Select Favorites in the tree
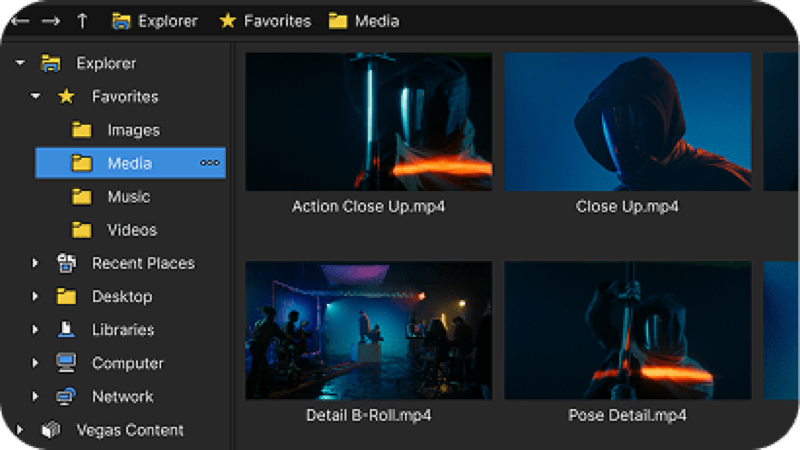The image size is (800, 450). coord(125,96)
